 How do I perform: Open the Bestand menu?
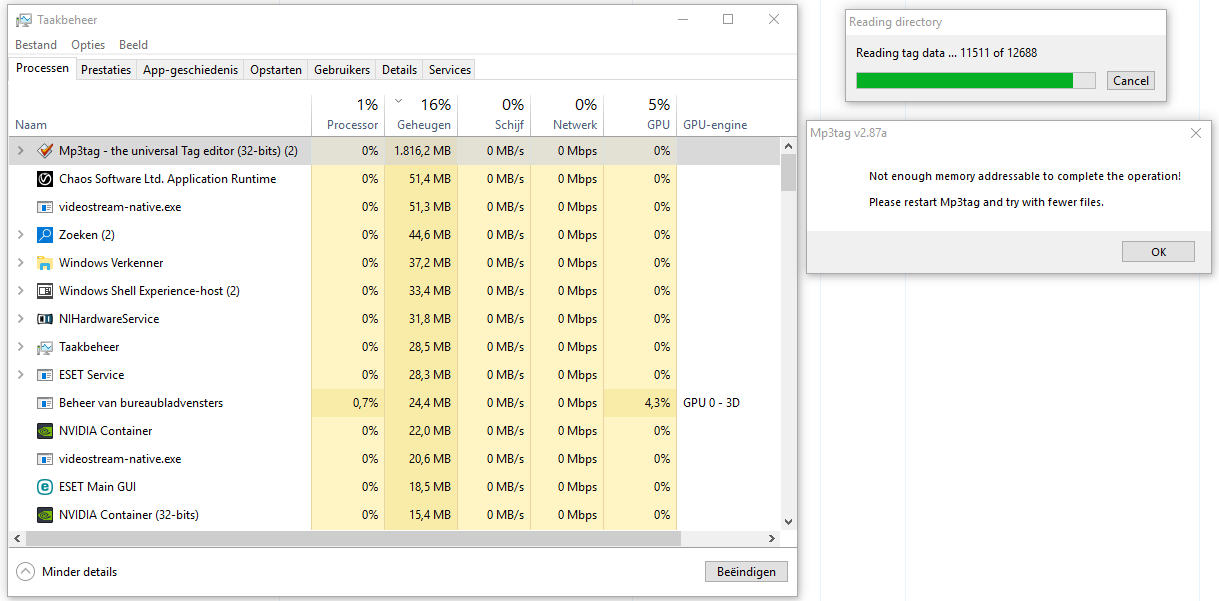coord(36,45)
